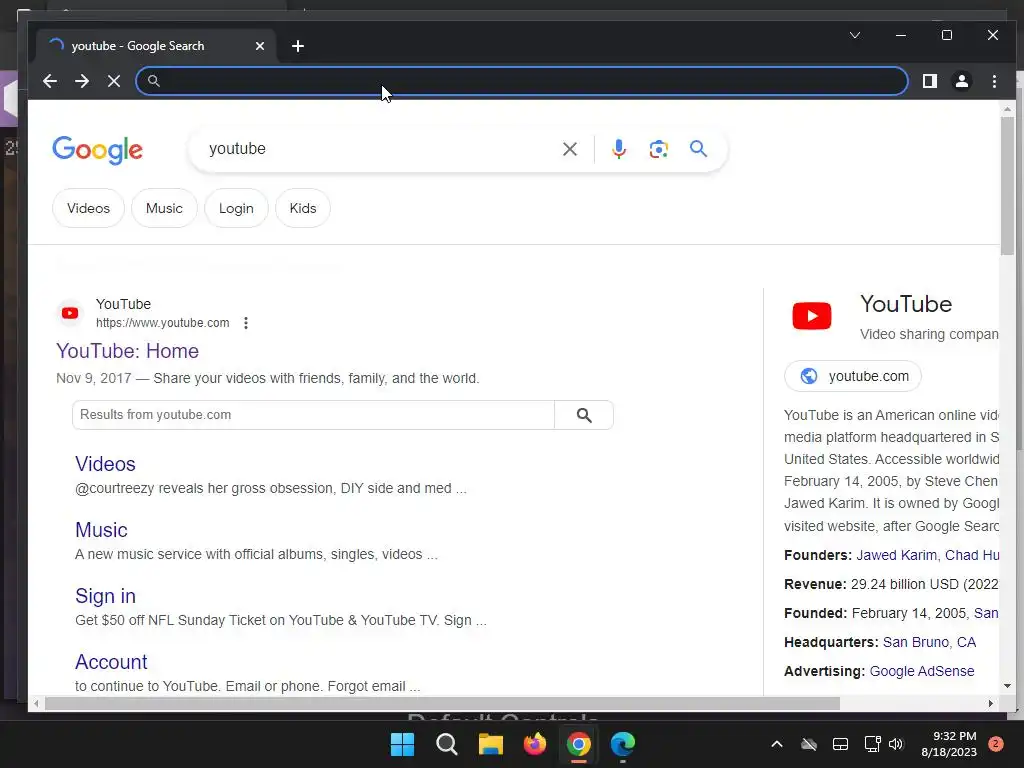Click the https://www.youtube.com URL text
The height and width of the screenshot is (768, 1024).
163,323
